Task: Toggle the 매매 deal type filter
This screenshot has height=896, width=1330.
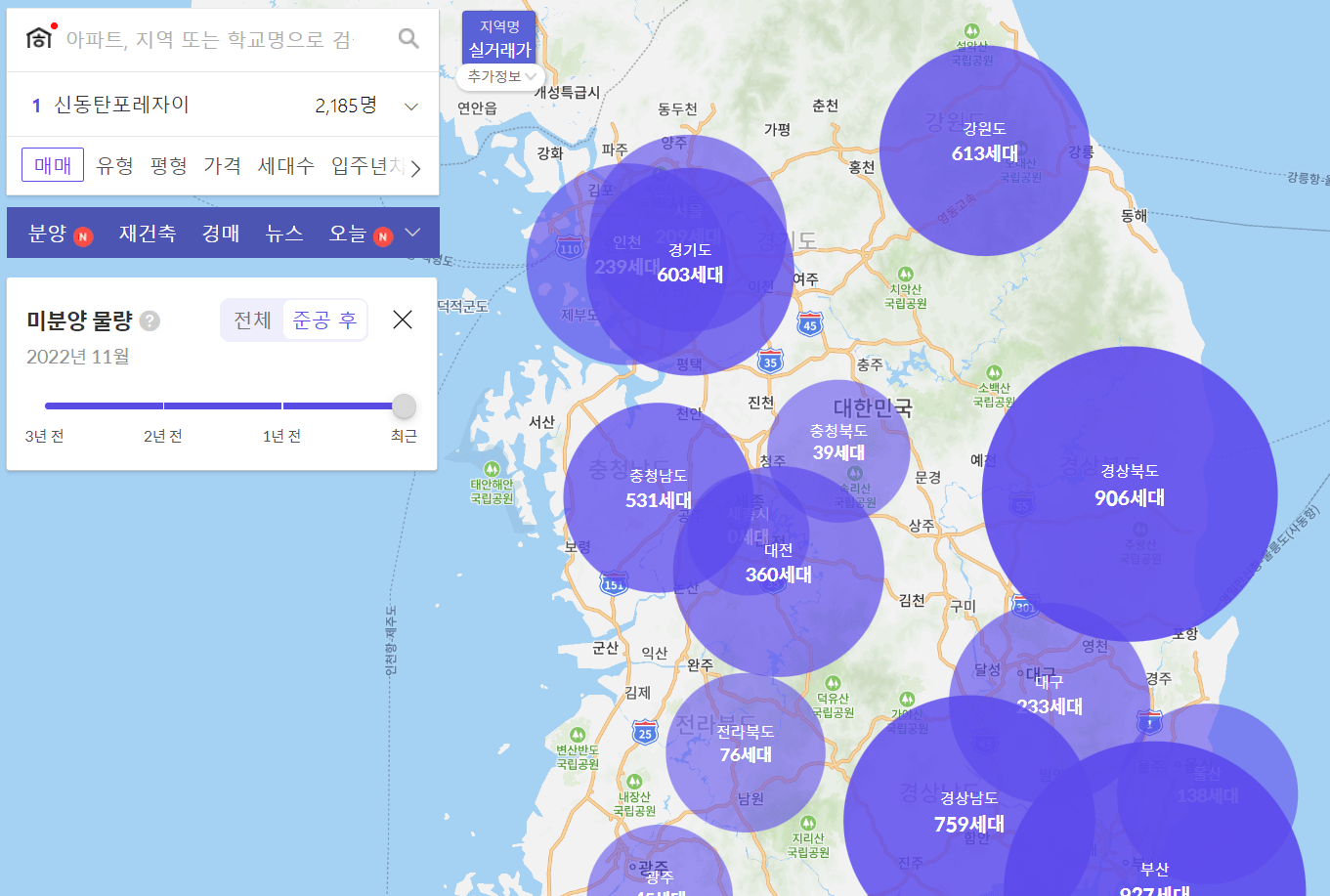Action: pos(53,165)
